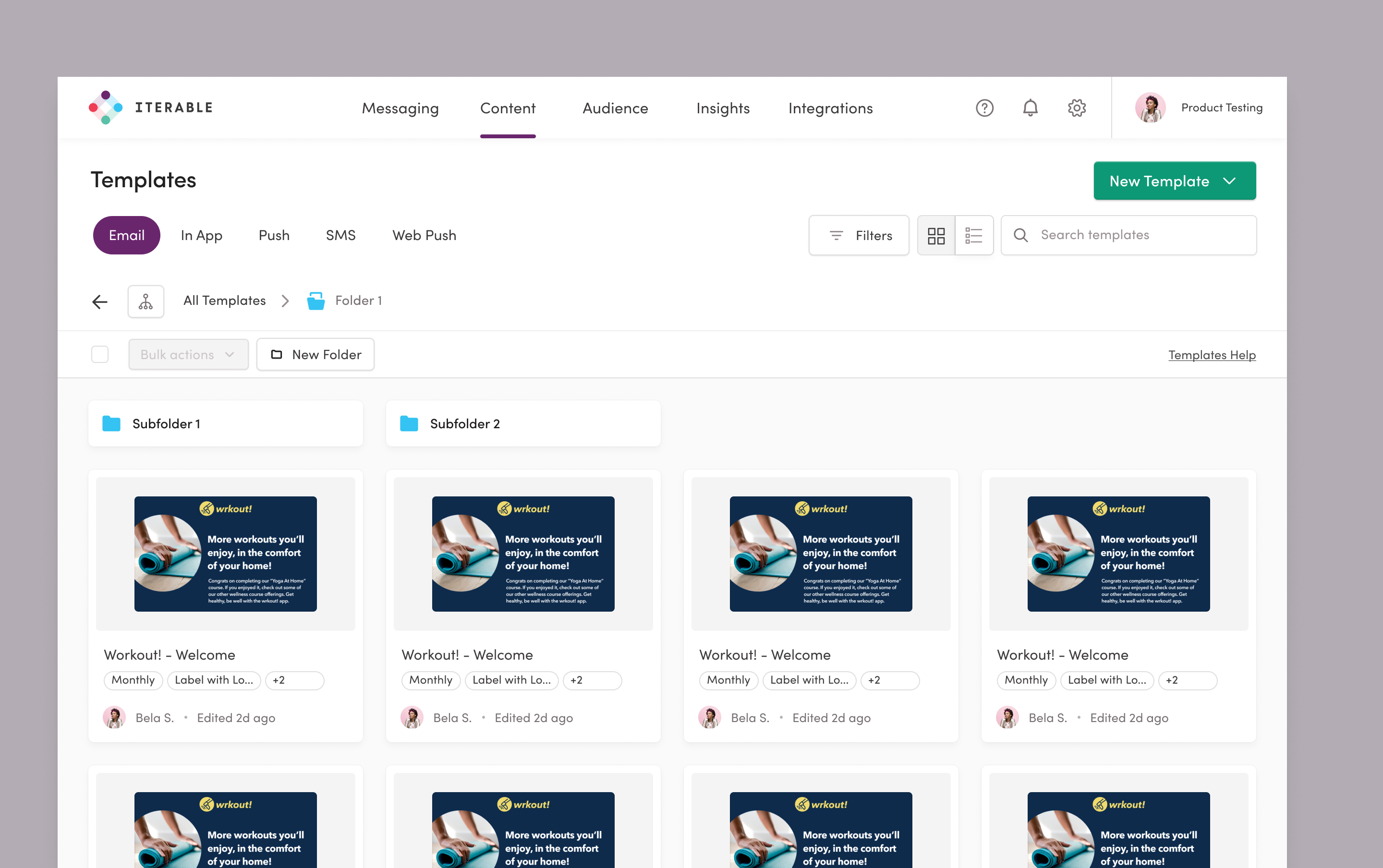Expand Bulk actions dropdown menu
1383x868 pixels.
pos(186,354)
